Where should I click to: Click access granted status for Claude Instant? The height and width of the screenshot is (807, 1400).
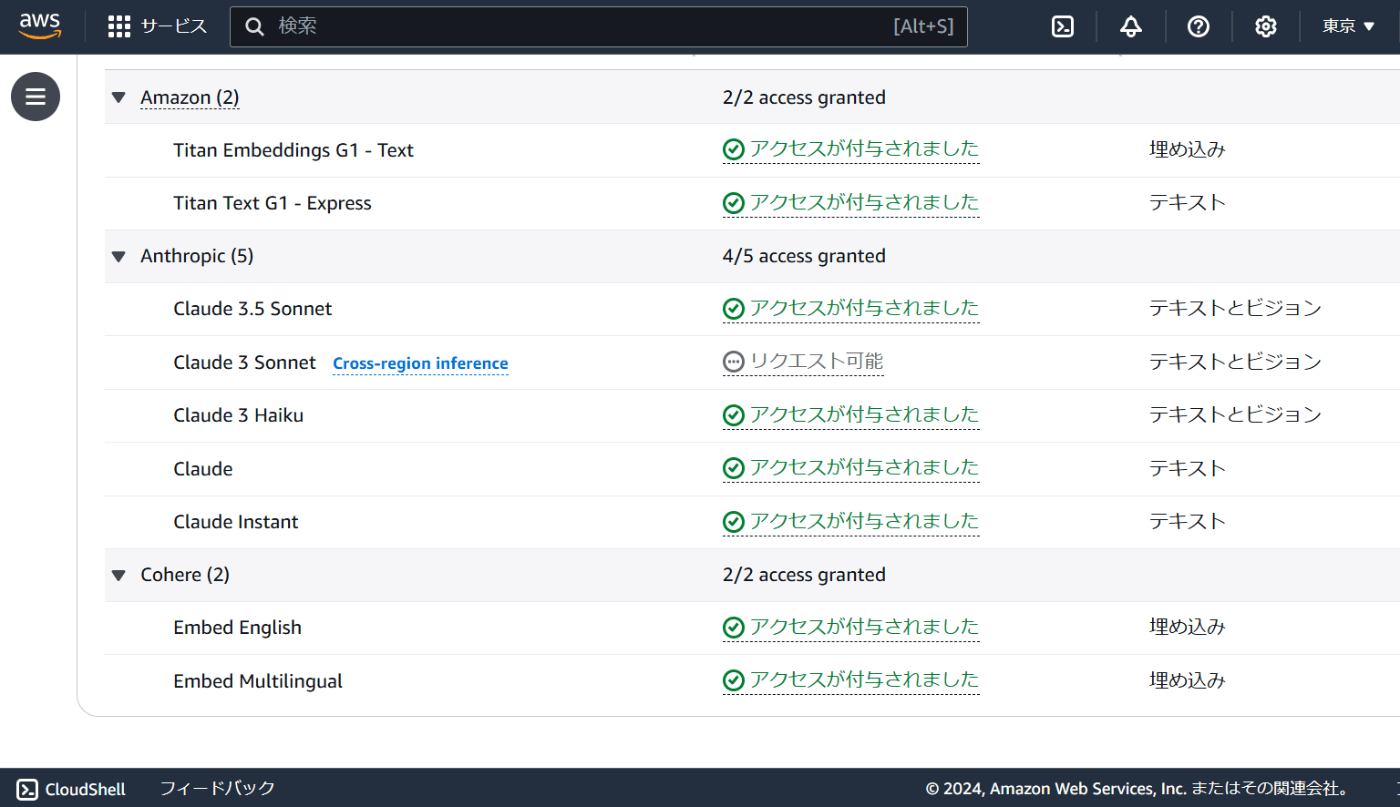coord(851,522)
